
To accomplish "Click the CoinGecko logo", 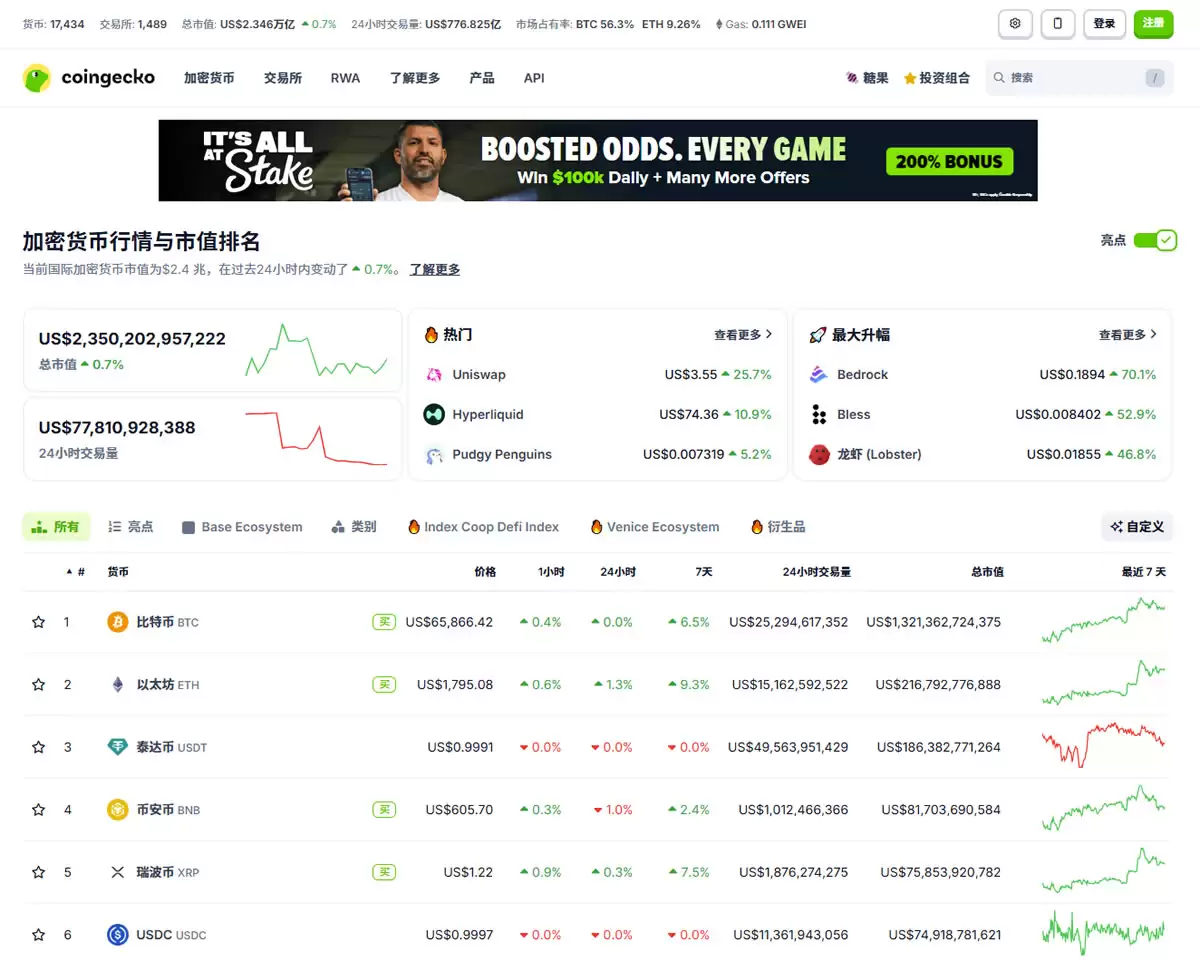I will tap(89, 78).
